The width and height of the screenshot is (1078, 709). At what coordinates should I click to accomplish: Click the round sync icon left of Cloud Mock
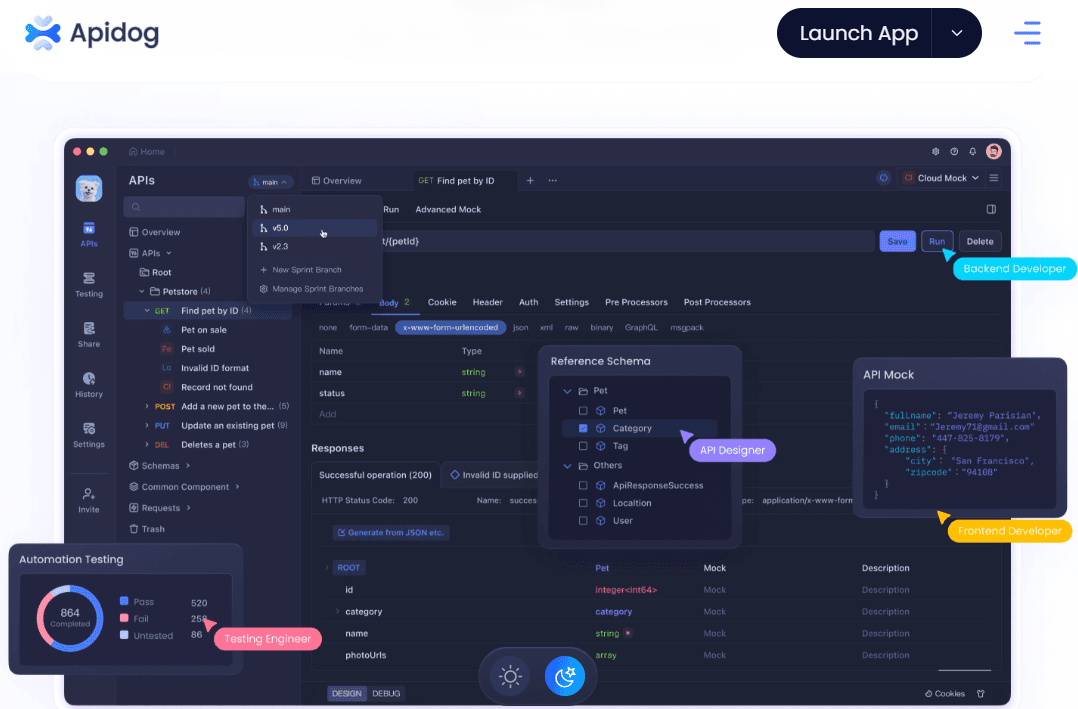(883, 178)
